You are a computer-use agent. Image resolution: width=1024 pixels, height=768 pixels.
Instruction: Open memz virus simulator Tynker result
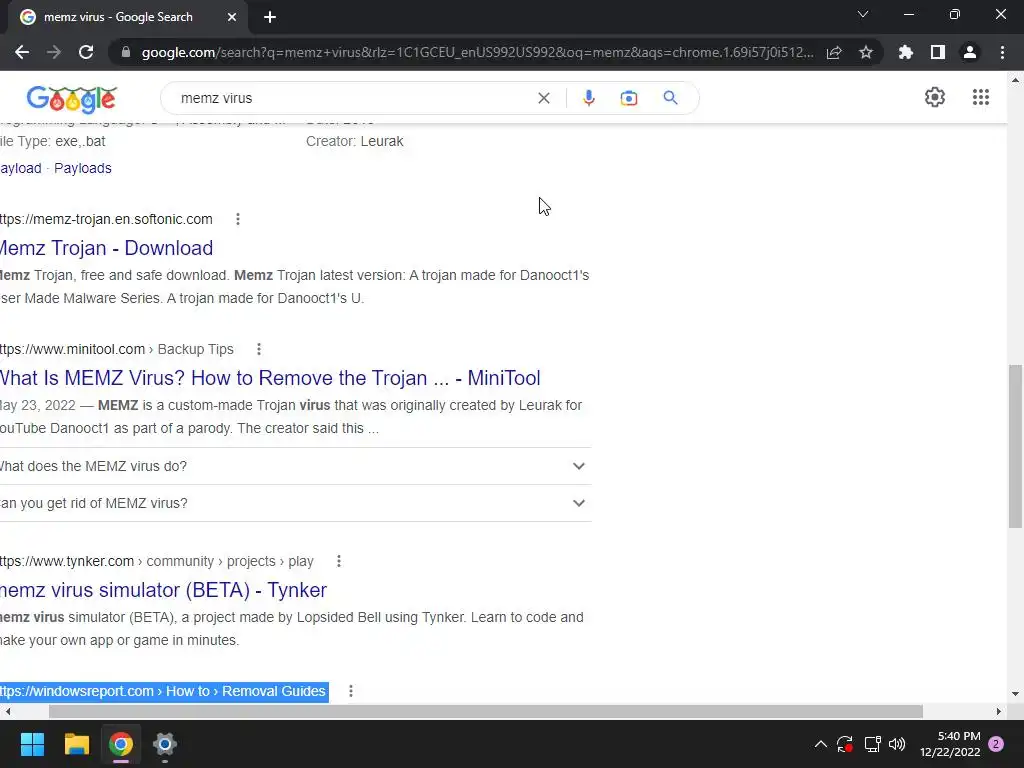click(x=163, y=590)
